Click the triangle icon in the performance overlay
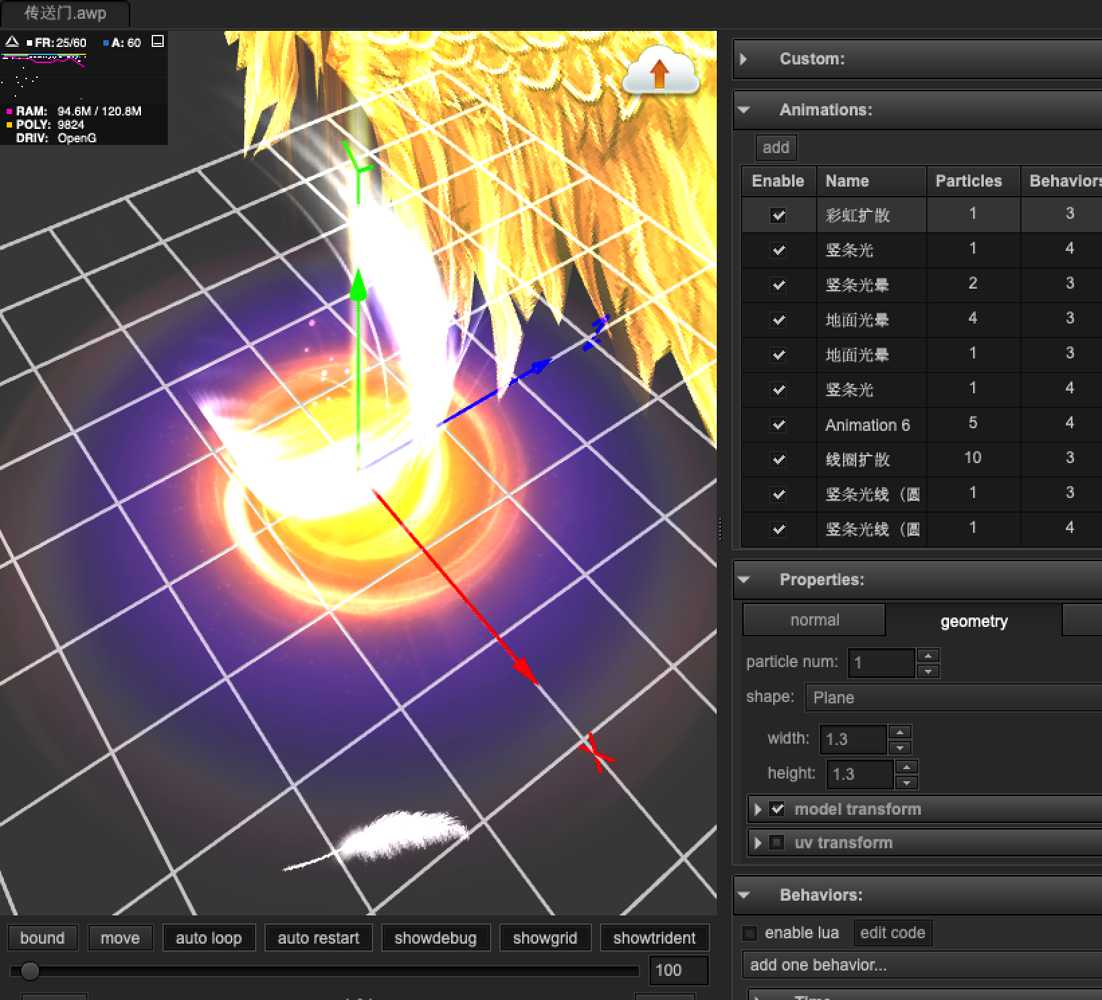The height and width of the screenshot is (1000, 1102). tap(12, 42)
